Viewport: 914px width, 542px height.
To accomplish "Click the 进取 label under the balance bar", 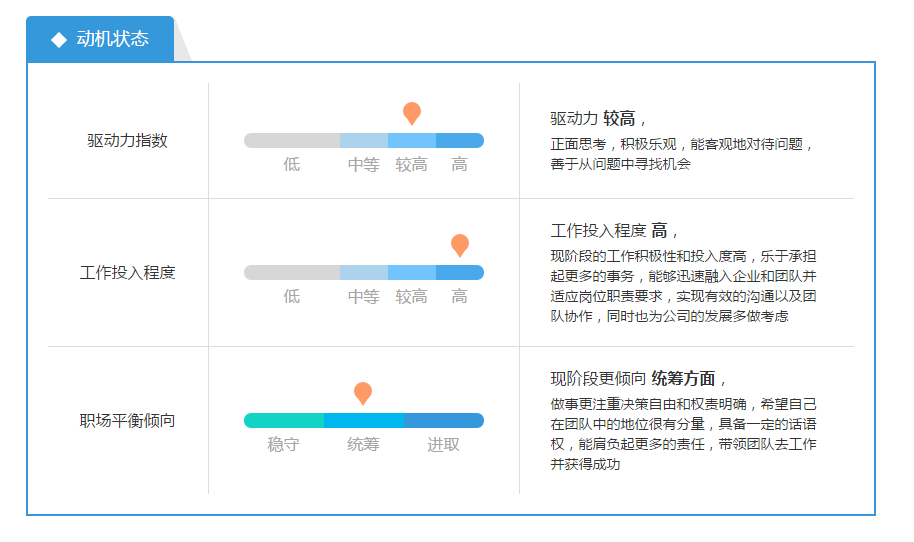I will click(444, 445).
